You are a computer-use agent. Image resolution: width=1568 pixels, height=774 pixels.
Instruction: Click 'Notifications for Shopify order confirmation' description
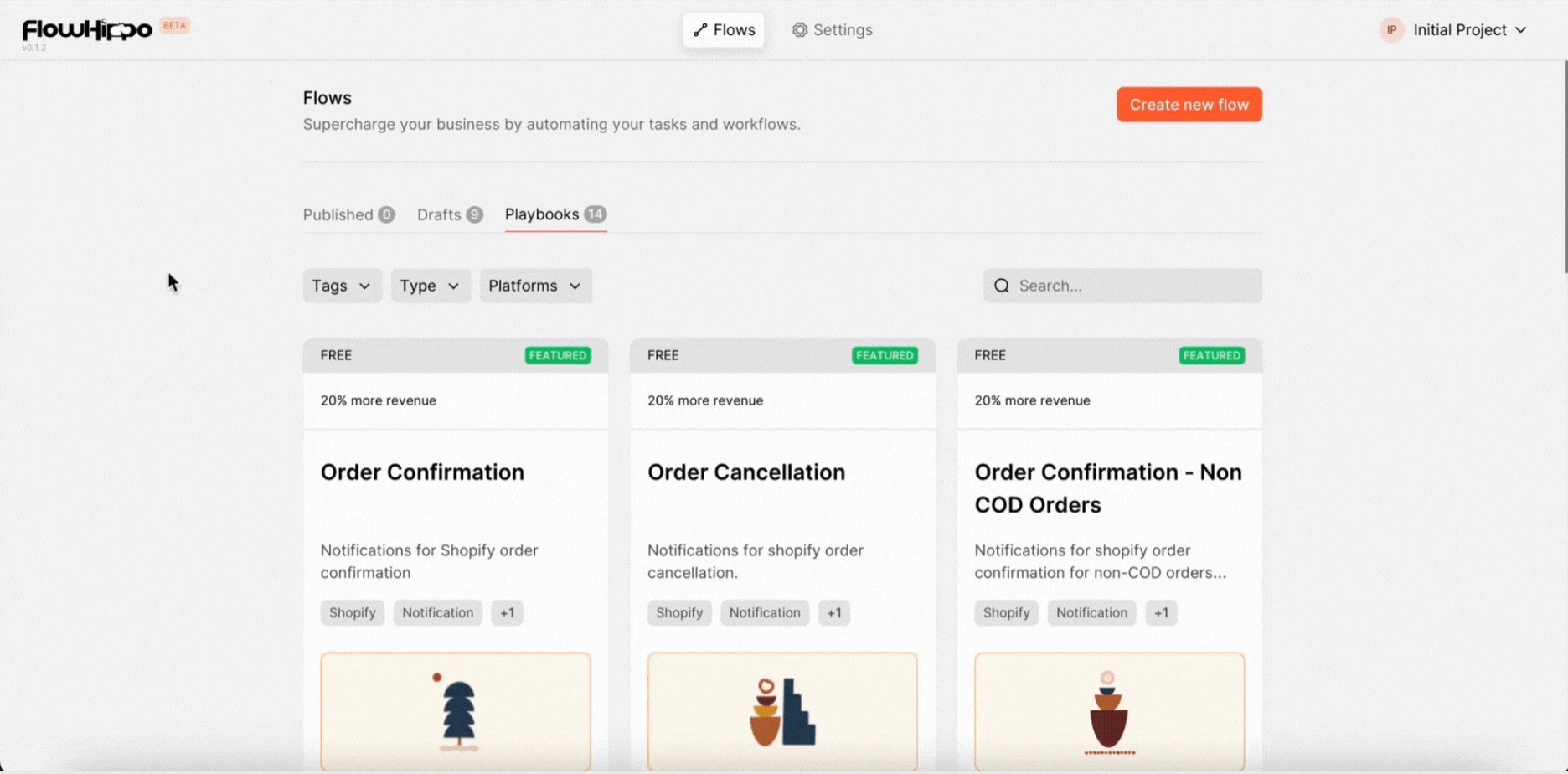pyautogui.click(x=430, y=561)
